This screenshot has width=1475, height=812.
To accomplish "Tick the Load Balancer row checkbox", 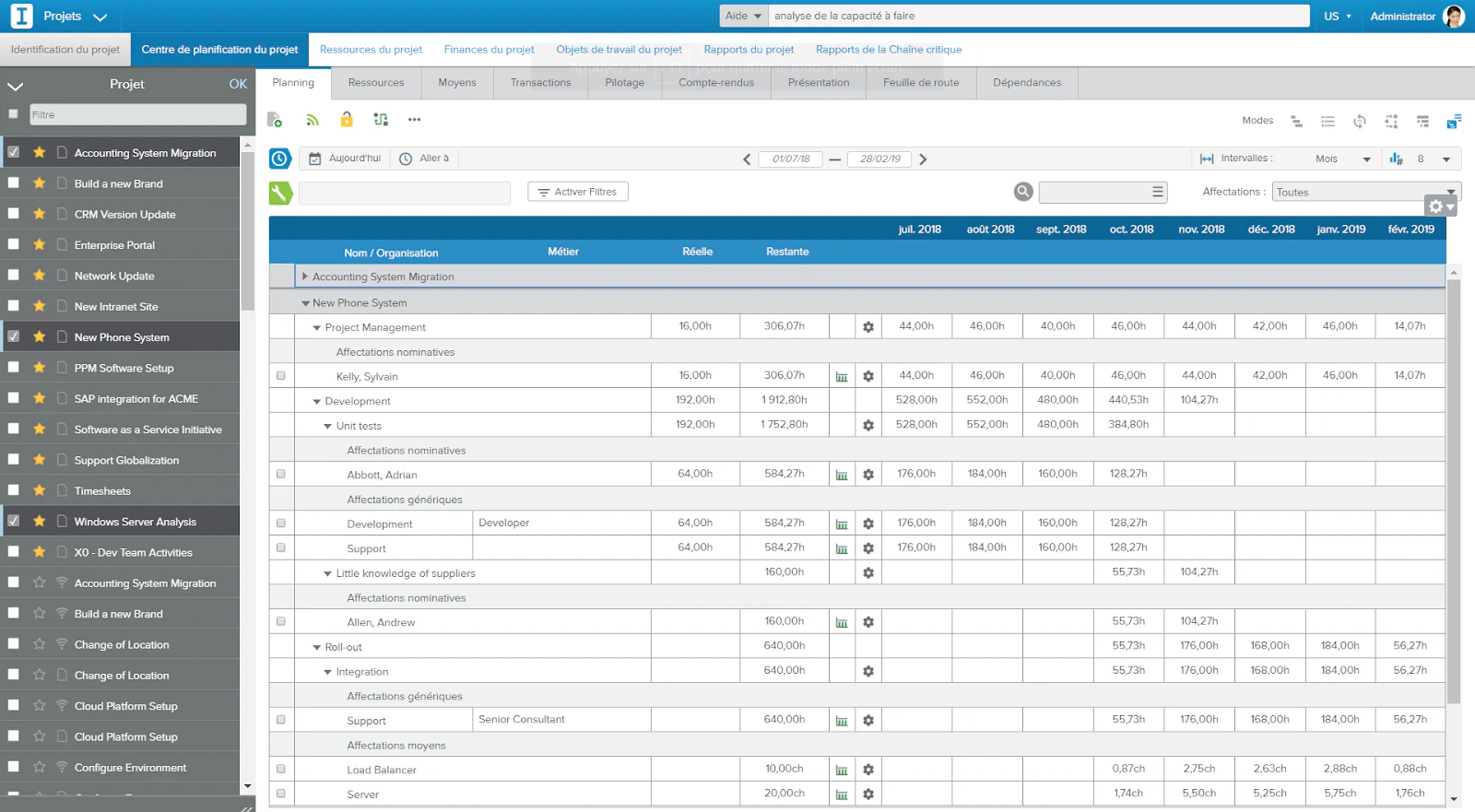I will (x=281, y=769).
